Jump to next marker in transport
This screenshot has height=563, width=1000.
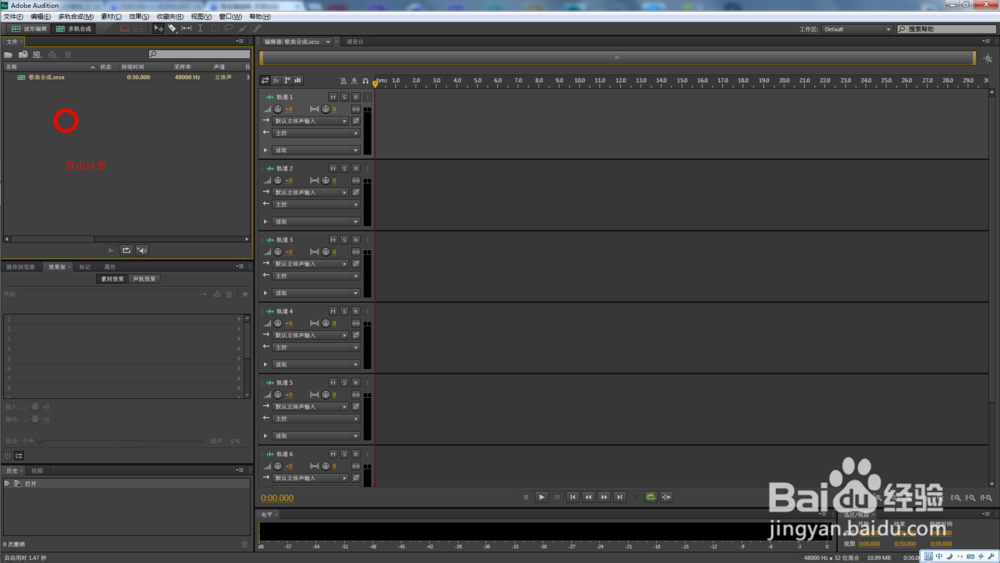[x=619, y=497]
